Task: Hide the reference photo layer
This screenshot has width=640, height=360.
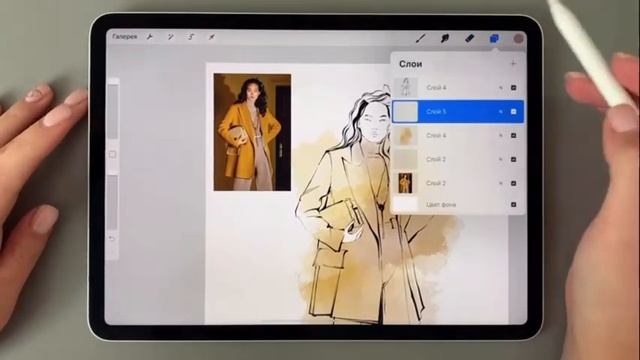Action: coord(513,183)
